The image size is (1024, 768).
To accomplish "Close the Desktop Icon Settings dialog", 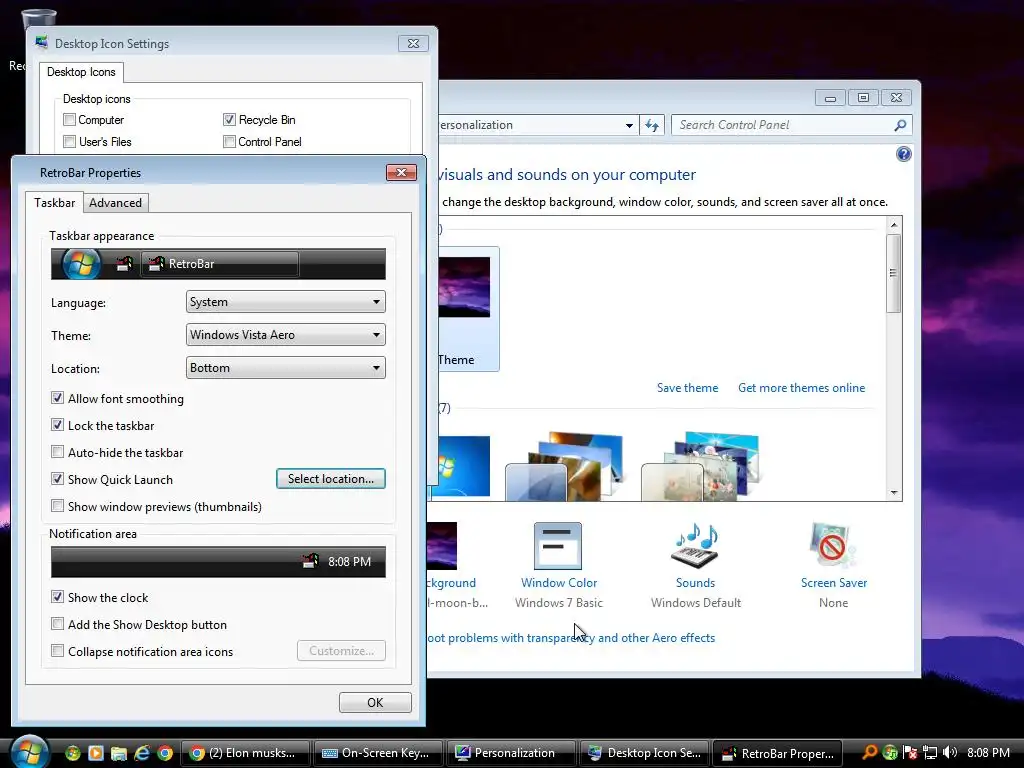I will (413, 44).
